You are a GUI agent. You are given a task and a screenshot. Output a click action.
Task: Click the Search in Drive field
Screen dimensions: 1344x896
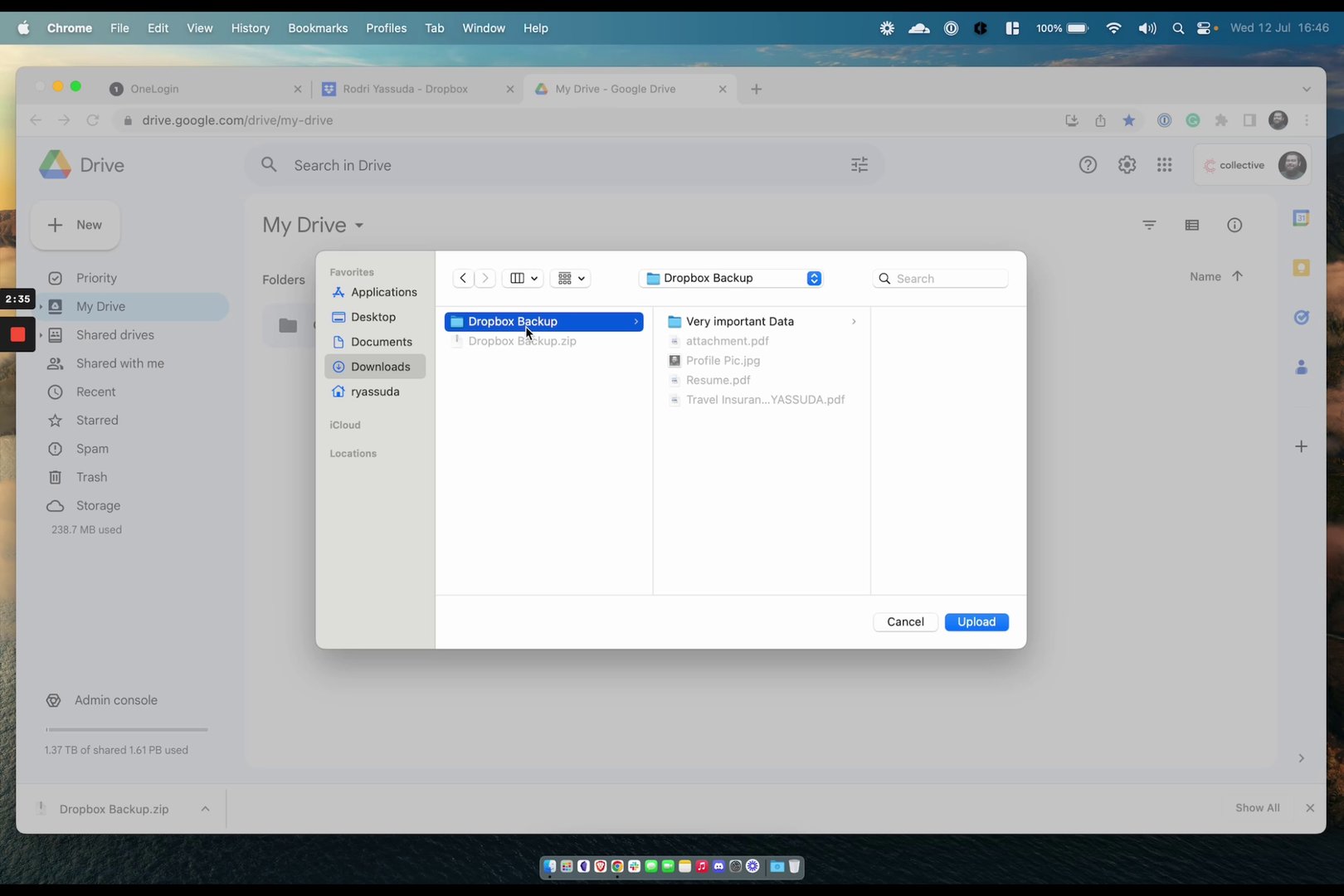564,165
